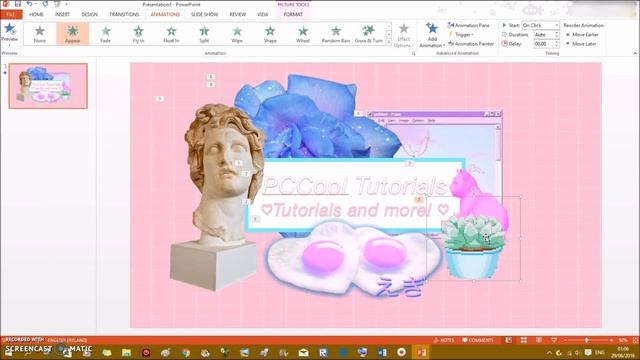Apply the Fade animation effect
640x360 pixels.
(105, 34)
